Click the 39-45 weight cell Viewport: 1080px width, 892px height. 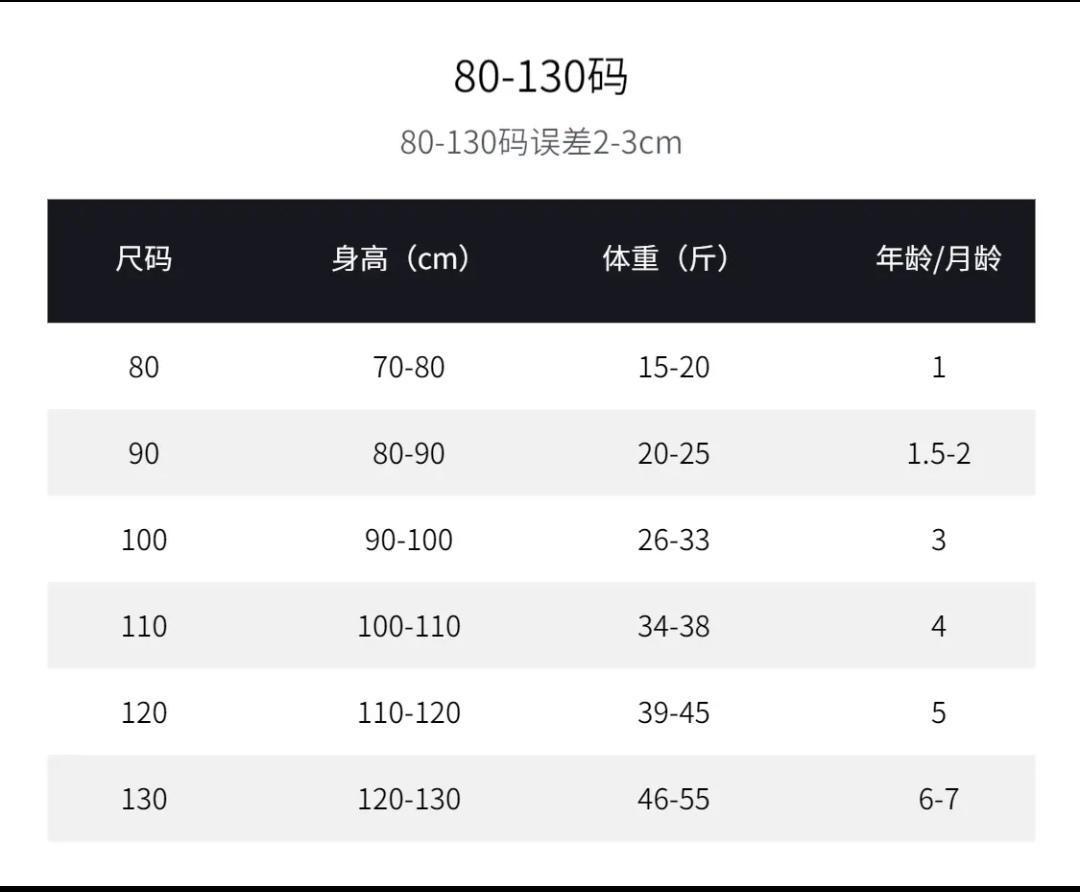coord(673,713)
